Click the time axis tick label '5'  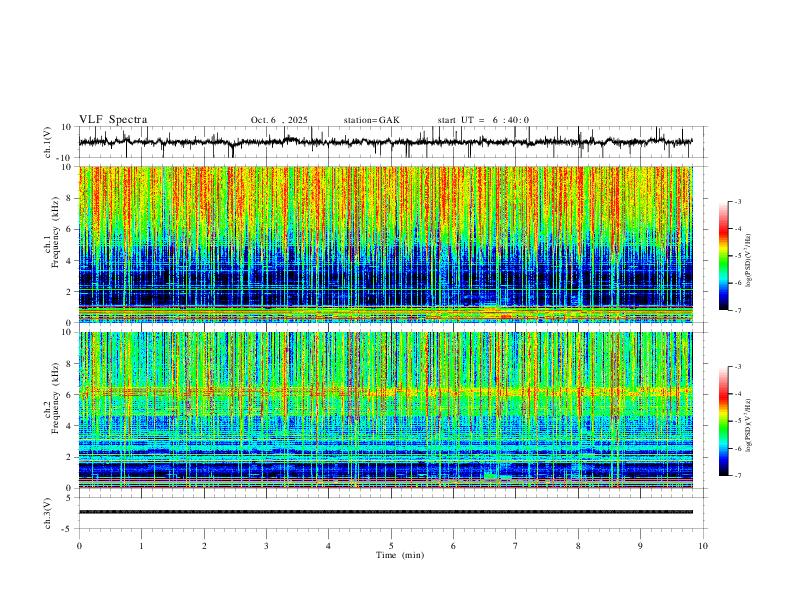tap(391, 546)
